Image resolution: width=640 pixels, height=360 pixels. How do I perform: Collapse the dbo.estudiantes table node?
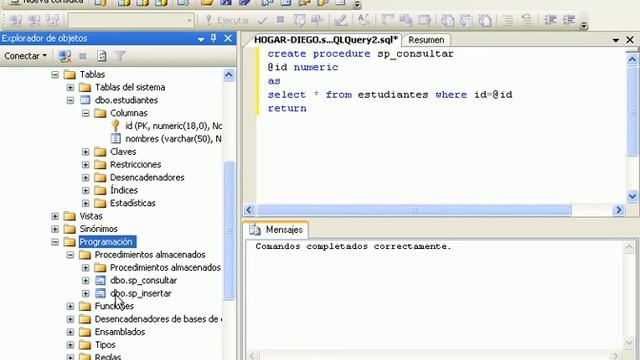tap(70, 100)
